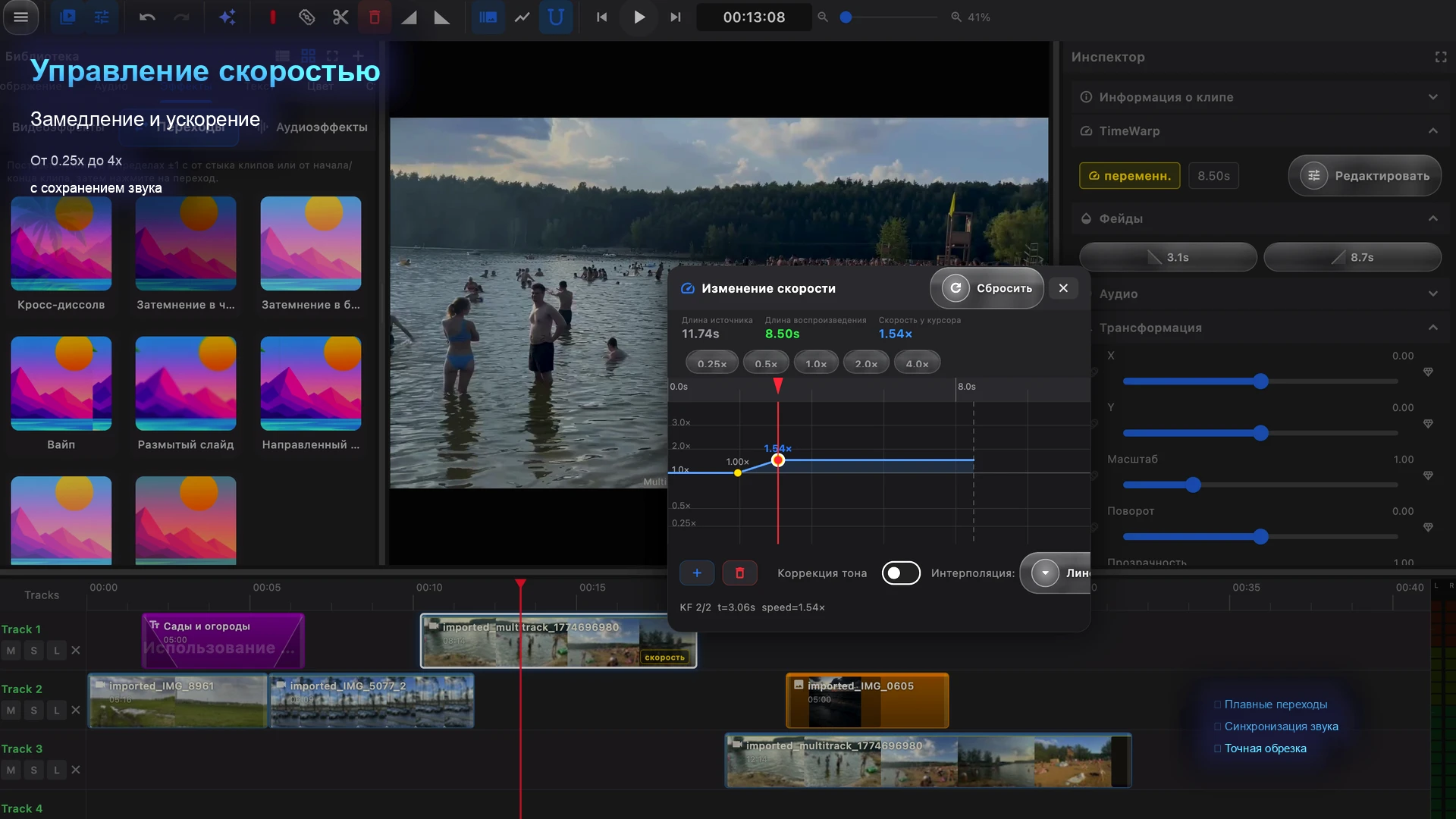Toggle Коррекция тона switch
The width and height of the screenshot is (1456, 819).
pyautogui.click(x=901, y=573)
